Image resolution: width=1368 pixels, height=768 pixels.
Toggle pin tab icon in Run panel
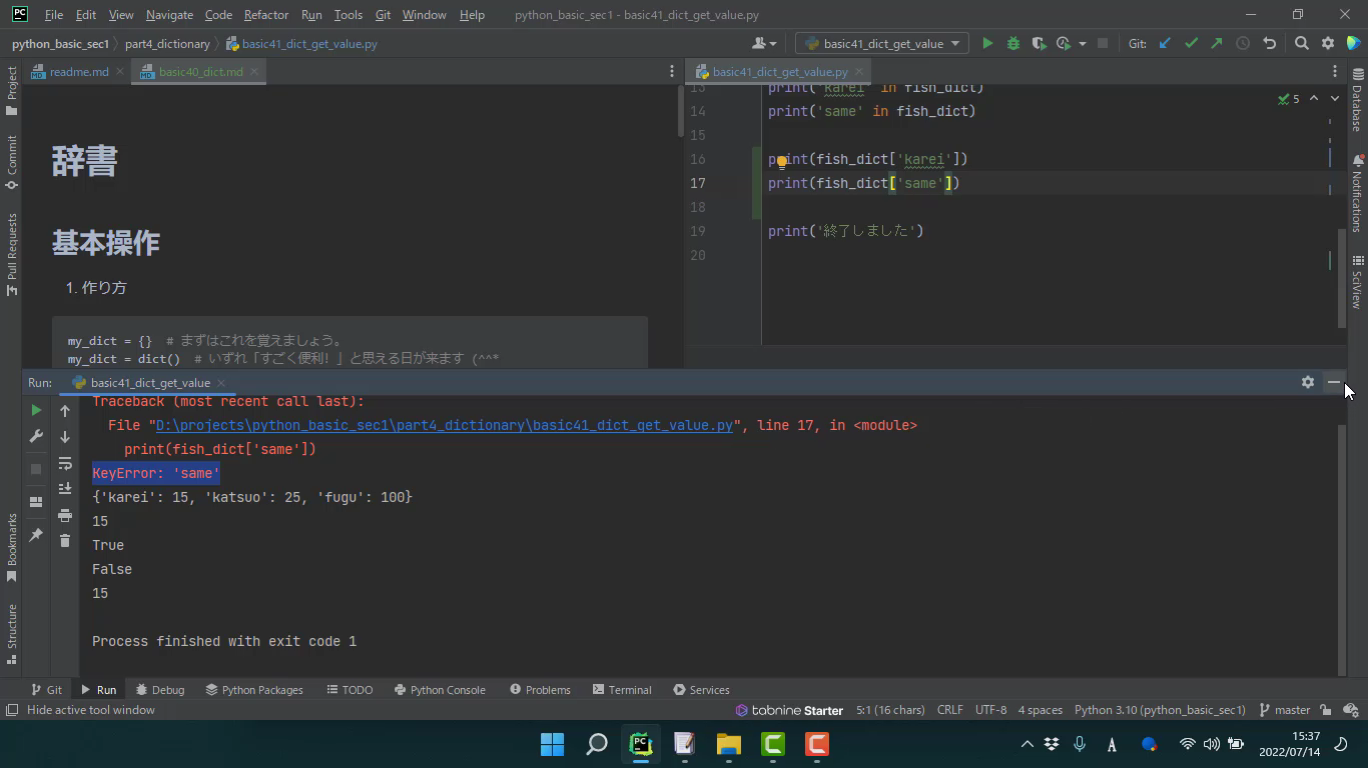click(x=36, y=535)
